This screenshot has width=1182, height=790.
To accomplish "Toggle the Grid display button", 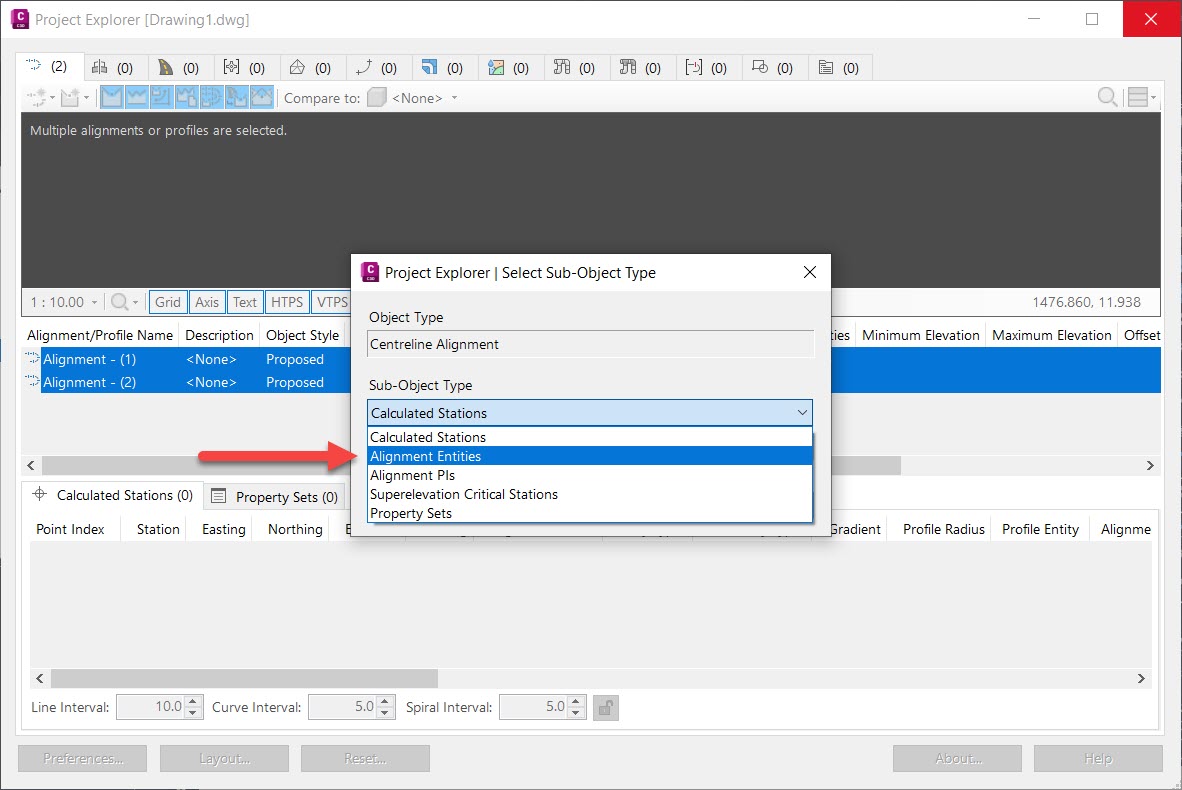I will pos(167,301).
